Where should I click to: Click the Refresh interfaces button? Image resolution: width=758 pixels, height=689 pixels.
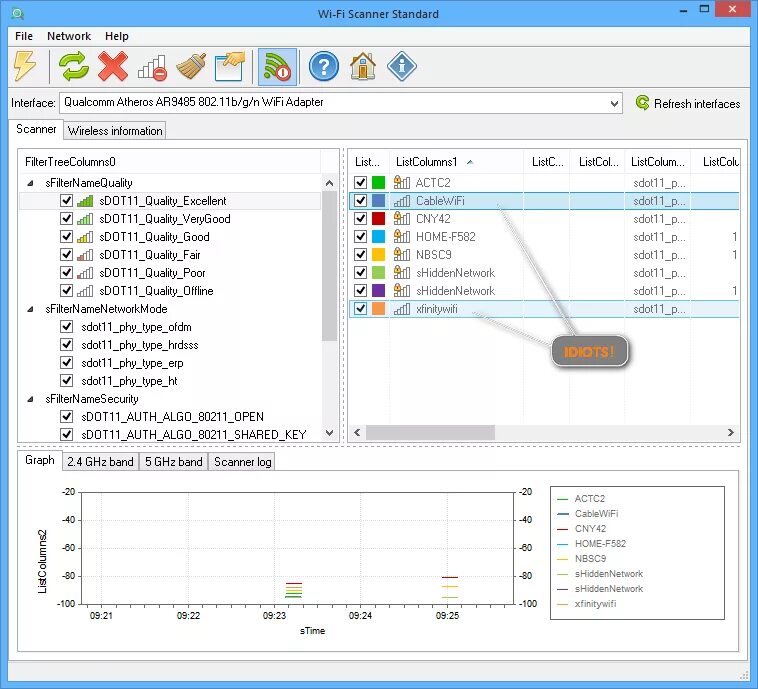(688, 103)
